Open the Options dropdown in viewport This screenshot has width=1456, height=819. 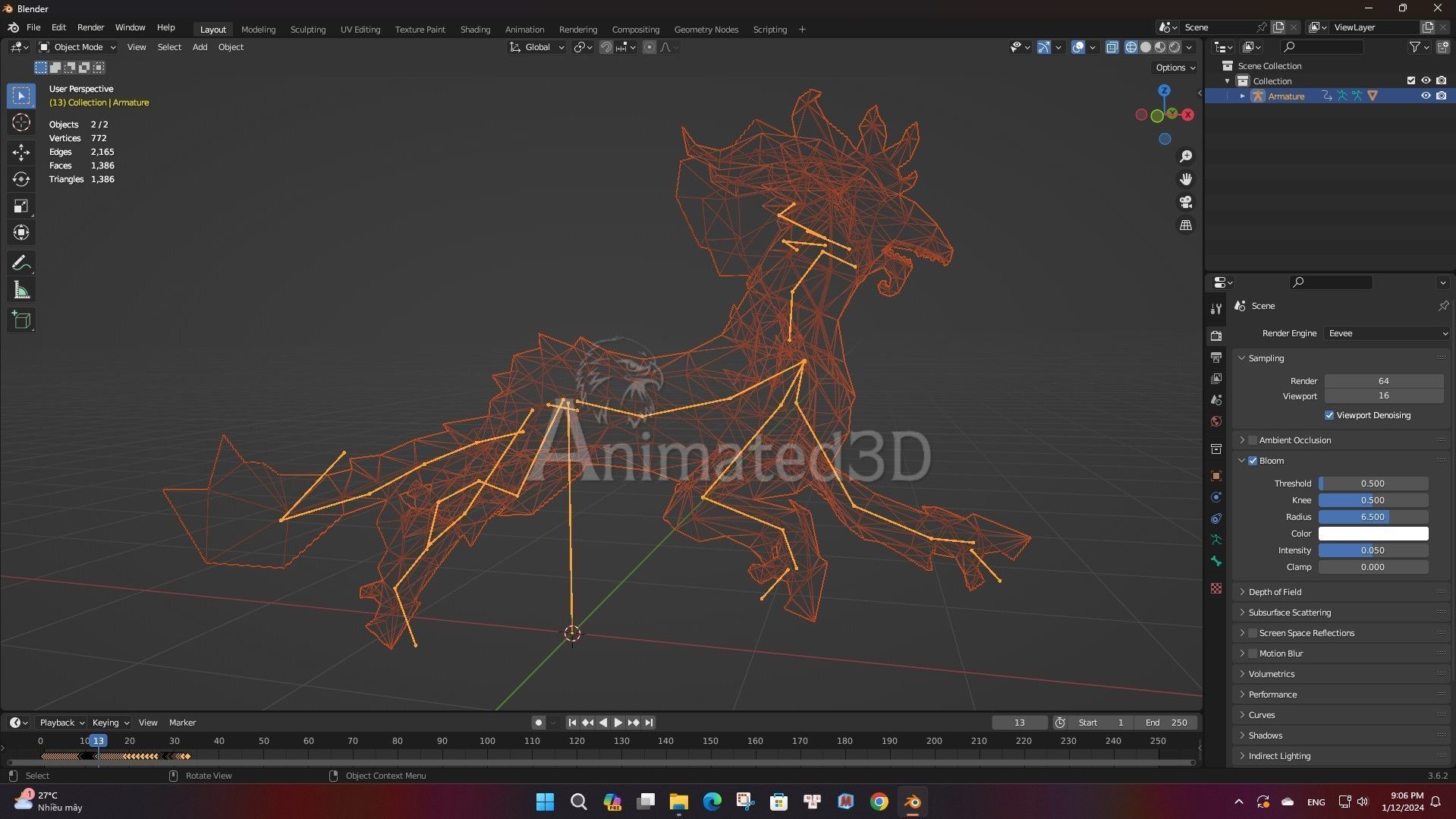click(1175, 68)
